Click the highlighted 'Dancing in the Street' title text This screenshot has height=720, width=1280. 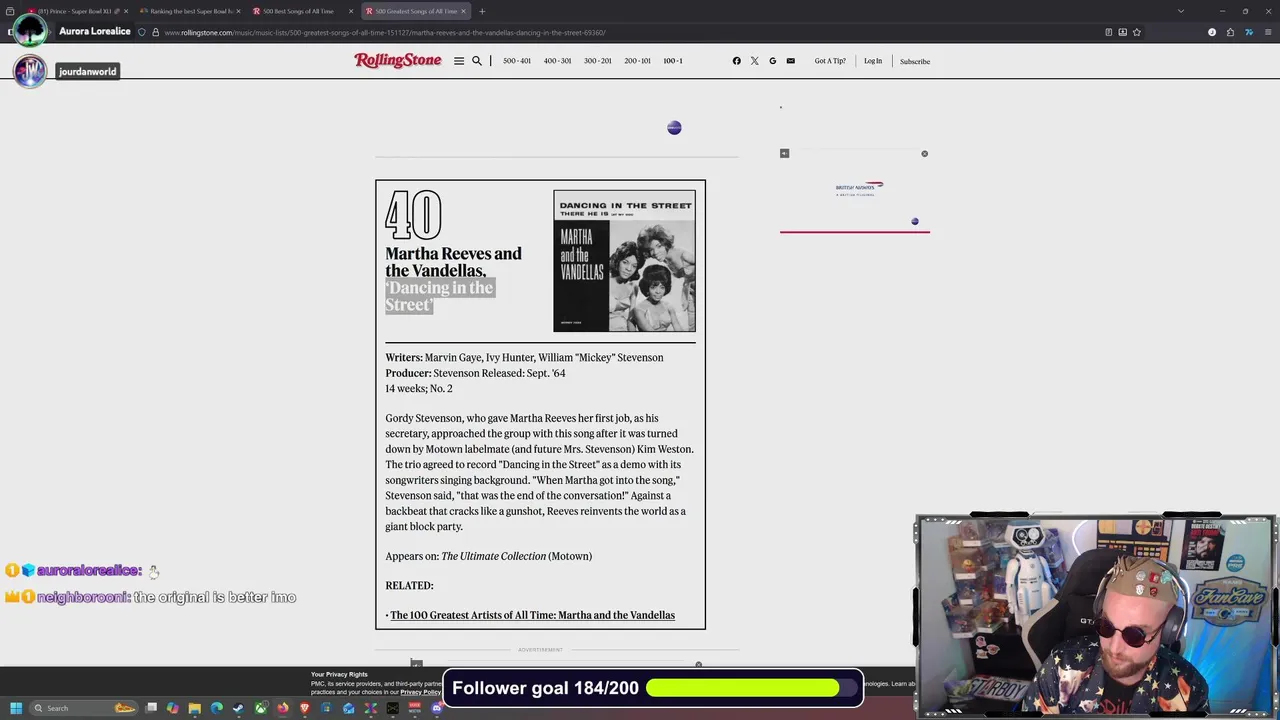(x=440, y=296)
